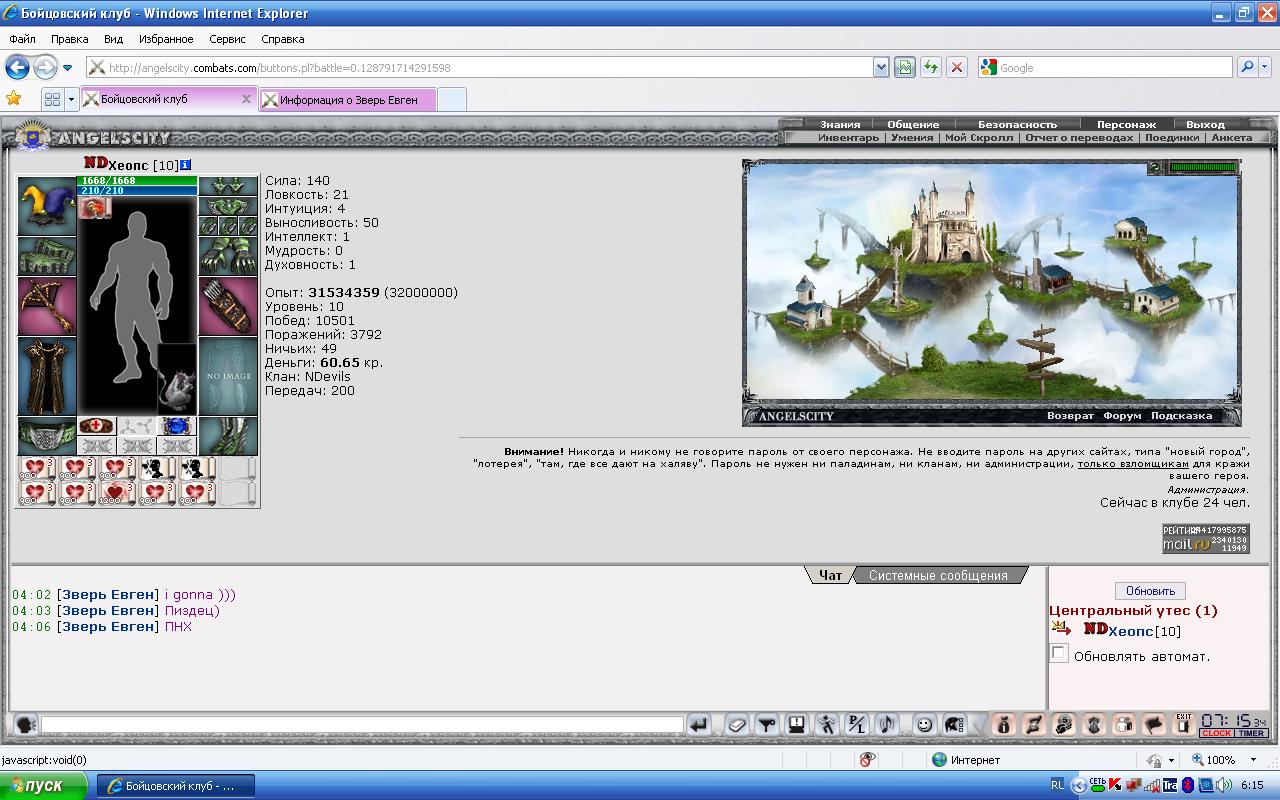This screenshot has width=1280, height=800.
Task: Click the running man chat speed icon
Action: point(827,724)
